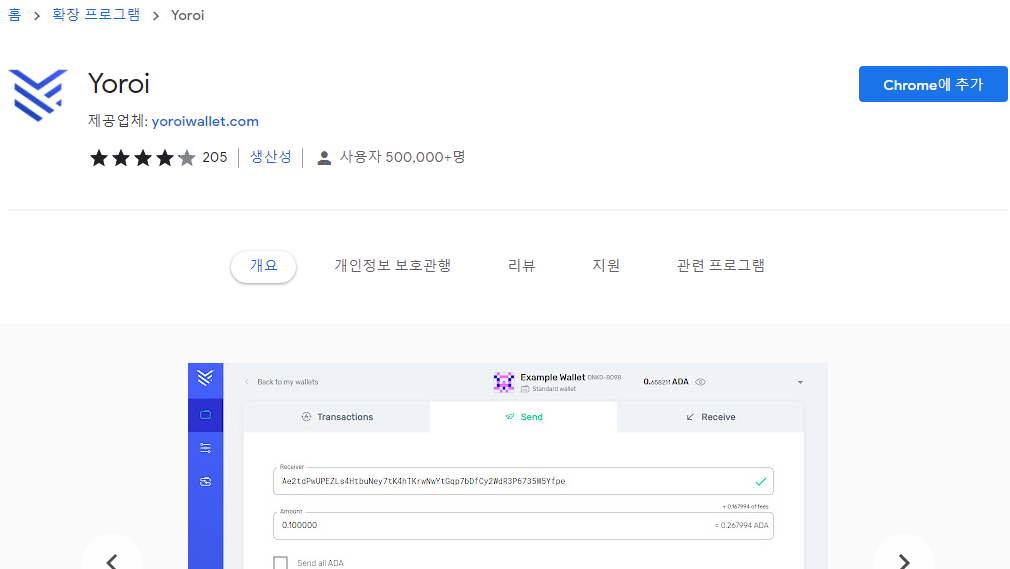Click the Chrome에 추가 button
Screen dimensions: 1010x569
[933, 84]
